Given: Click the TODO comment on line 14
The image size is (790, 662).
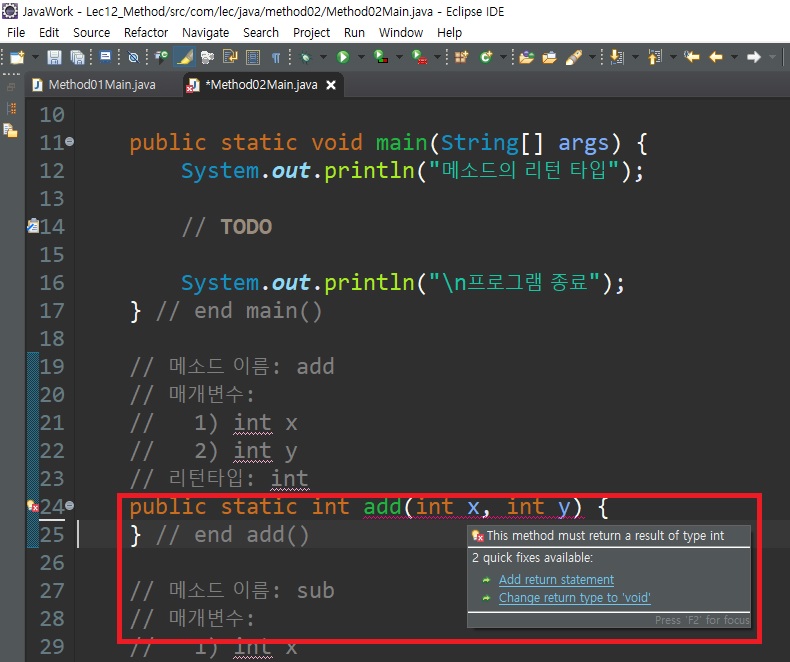Looking at the screenshot, I should tap(246, 227).
